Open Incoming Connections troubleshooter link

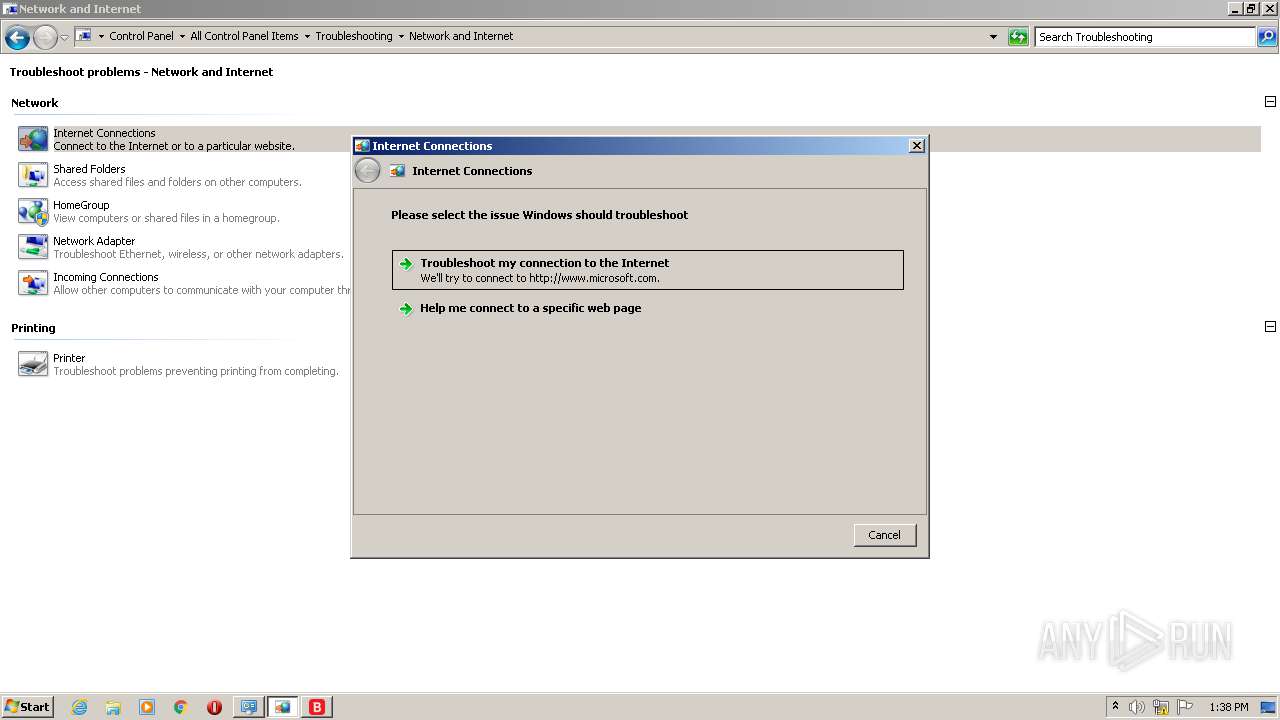pyautogui.click(x=106, y=277)
